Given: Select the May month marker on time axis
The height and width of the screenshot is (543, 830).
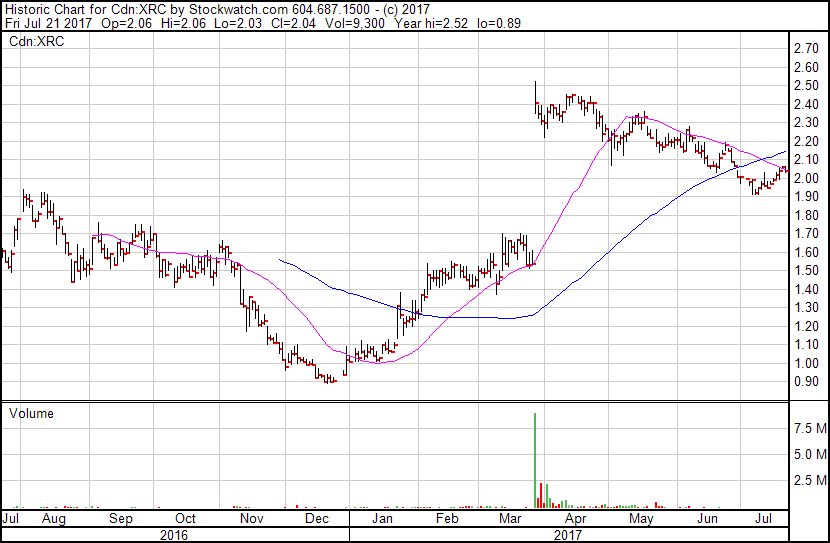Looking at the screenshot, I should 640,520.
